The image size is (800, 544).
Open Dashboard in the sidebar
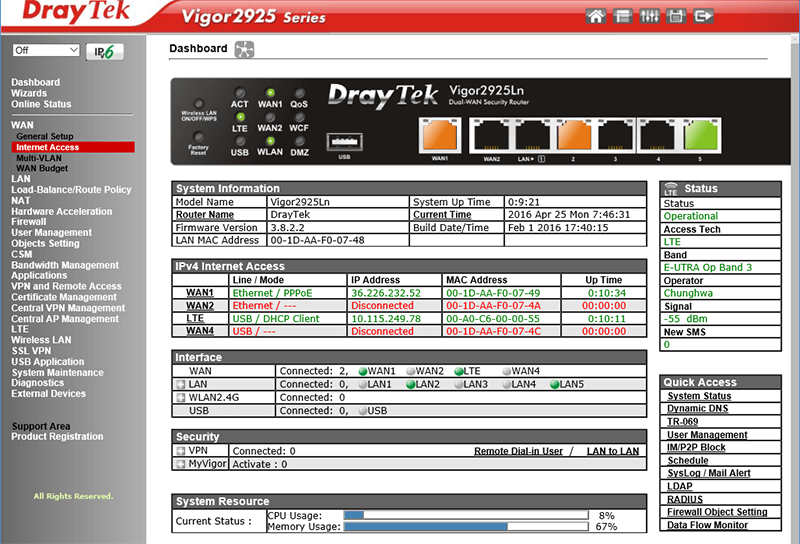pos(36,82)
